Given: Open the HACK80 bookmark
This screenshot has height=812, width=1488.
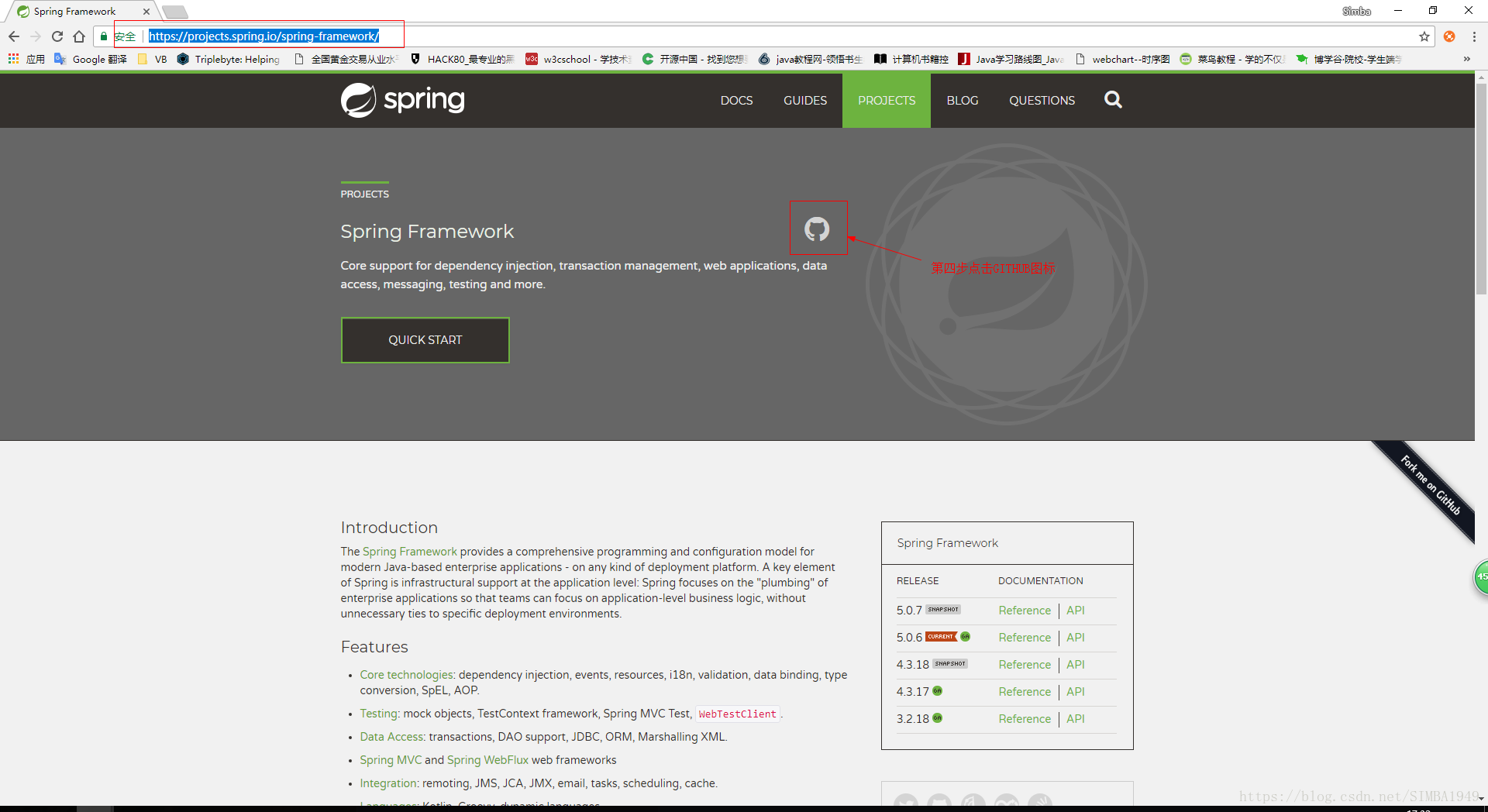Looking at the screenshot, I should (462, 59).
